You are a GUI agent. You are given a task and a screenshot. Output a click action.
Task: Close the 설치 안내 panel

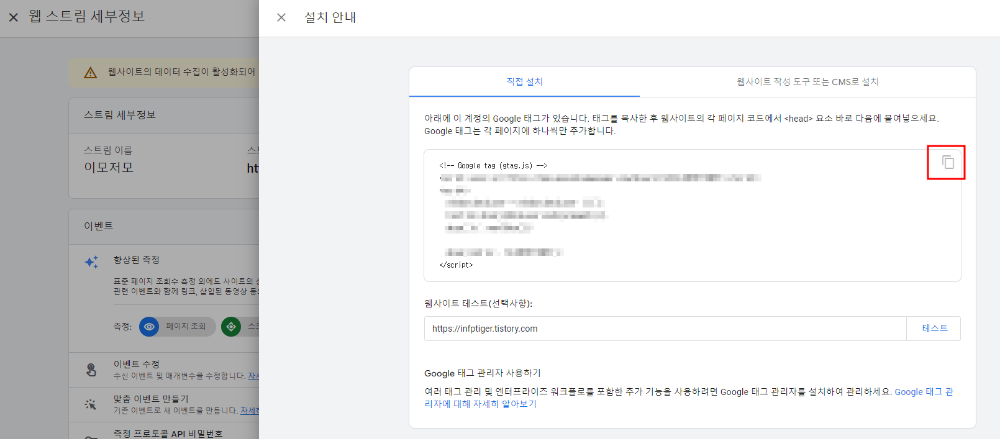281,17
